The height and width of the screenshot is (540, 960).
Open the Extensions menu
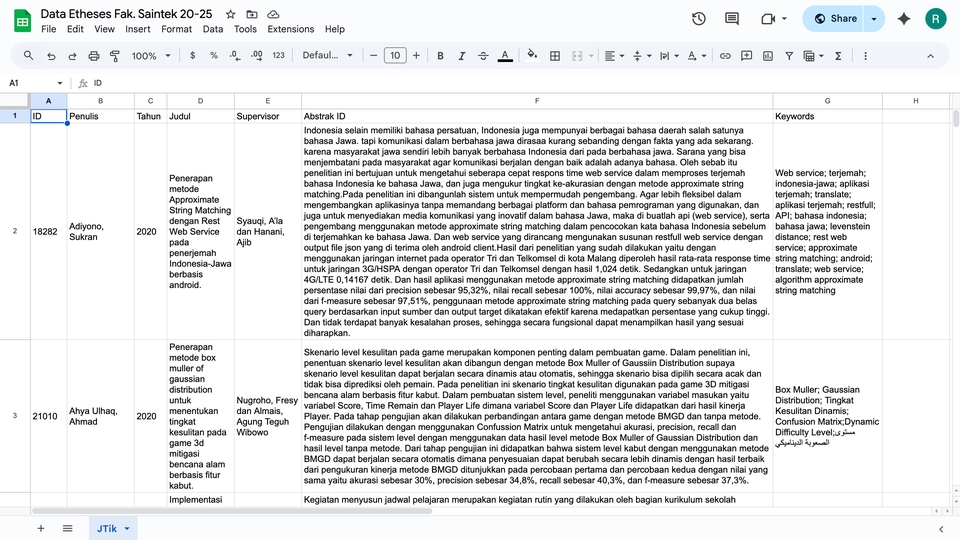pyautogui.click(x=291, y=29)
